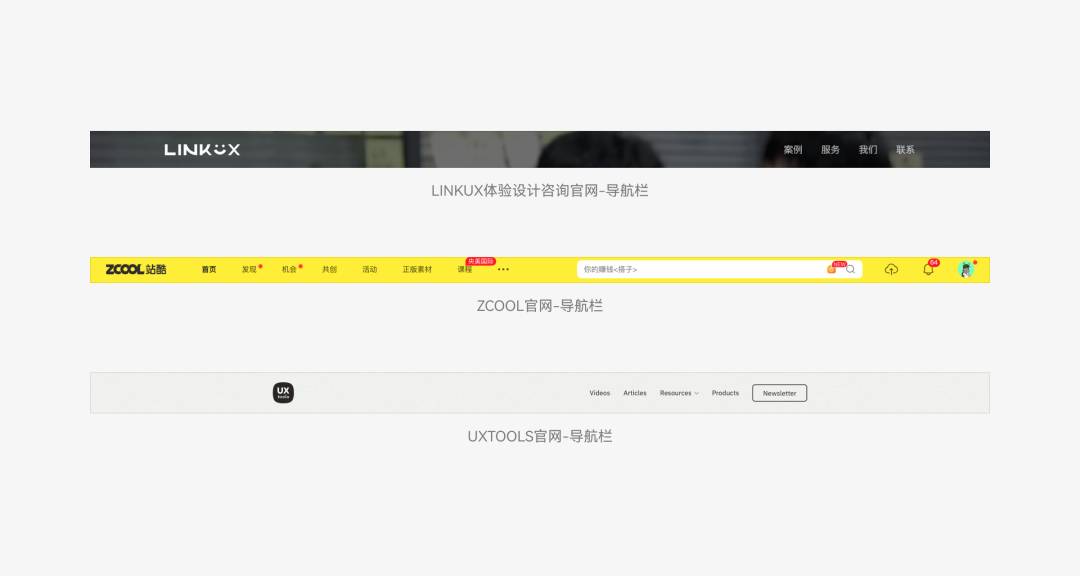The image size is (1080, 576).
Task: Open the 案例 link in LINKUX navbar
Action: click(793, 150)
